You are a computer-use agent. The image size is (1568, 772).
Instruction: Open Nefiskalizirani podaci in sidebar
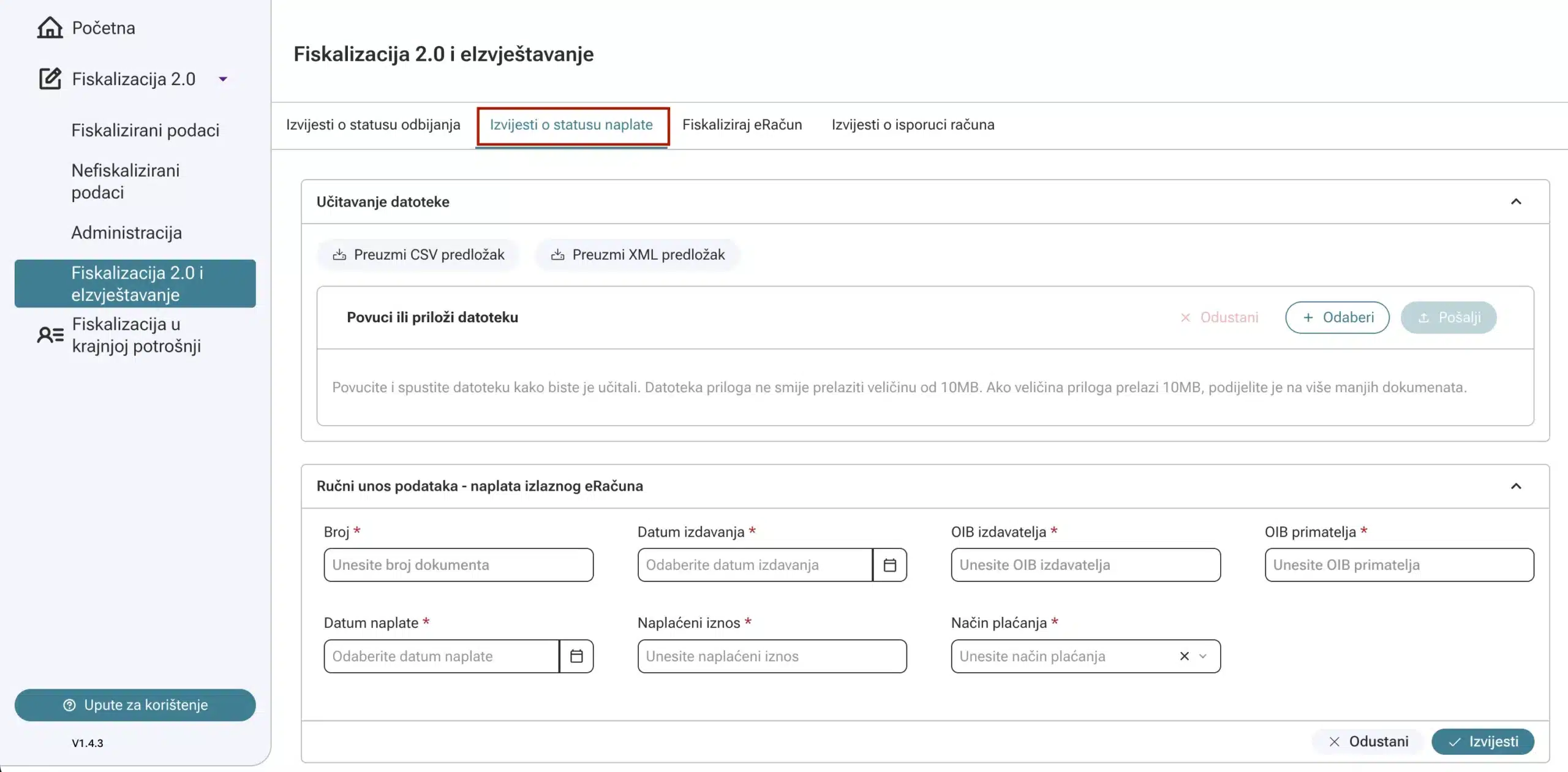126,181
